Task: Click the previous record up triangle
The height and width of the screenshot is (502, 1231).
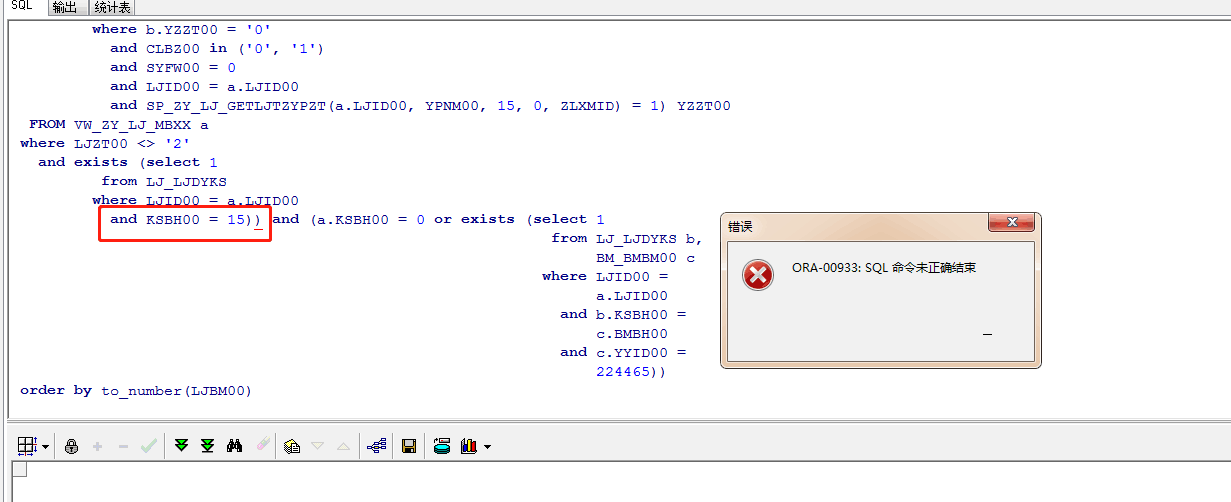Action: pyautogui.click(x=343, y=446)
